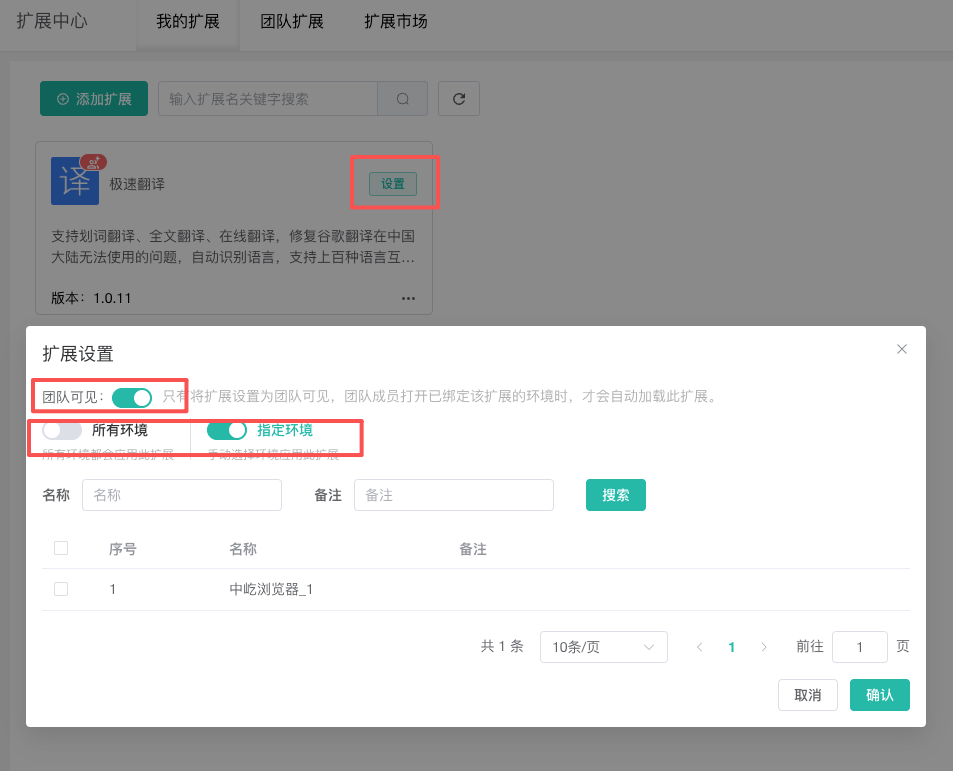Click the search magnifier icon button
Screen dimensions: 953x771
[403, 99]
